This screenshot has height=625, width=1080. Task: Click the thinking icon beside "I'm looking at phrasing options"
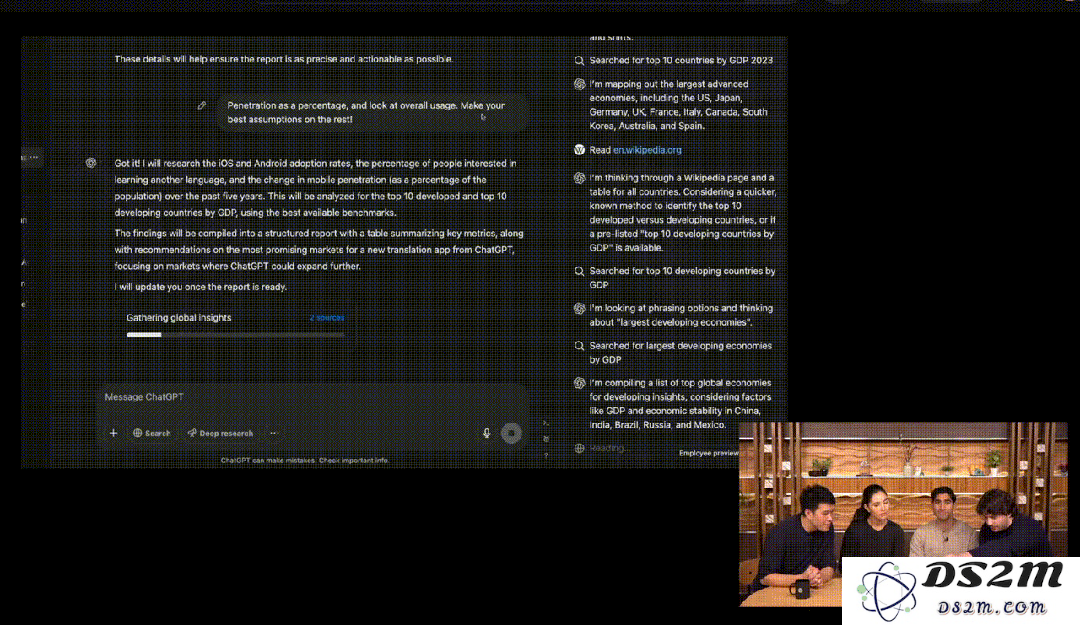click(x=579, y=309)
